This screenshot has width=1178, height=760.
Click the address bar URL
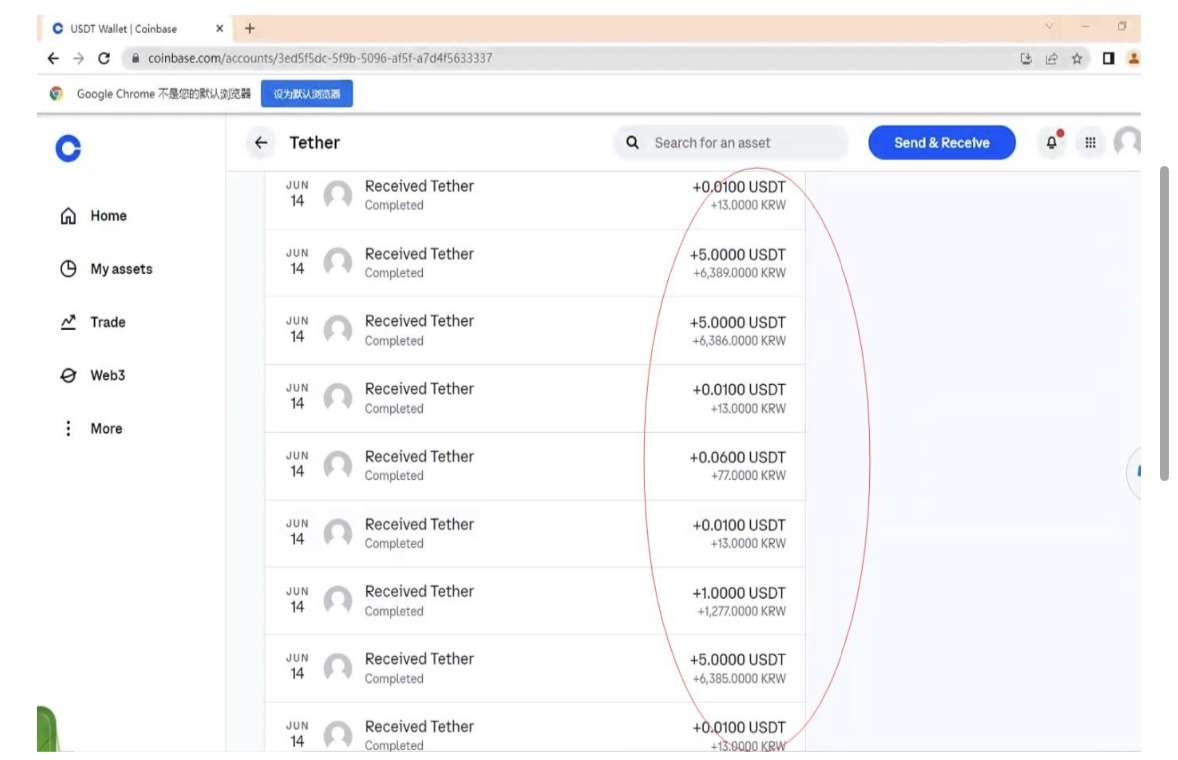(320, 58)
